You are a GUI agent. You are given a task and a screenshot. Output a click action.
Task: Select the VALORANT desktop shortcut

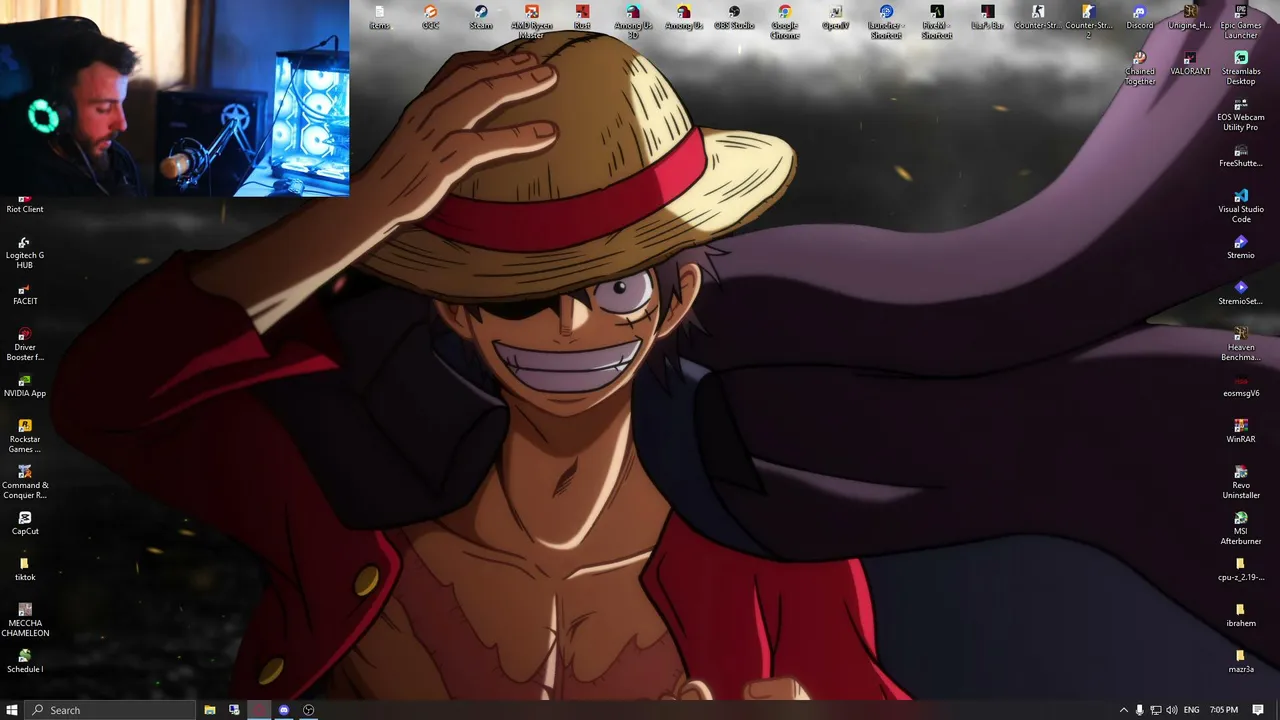[1190, 63]
